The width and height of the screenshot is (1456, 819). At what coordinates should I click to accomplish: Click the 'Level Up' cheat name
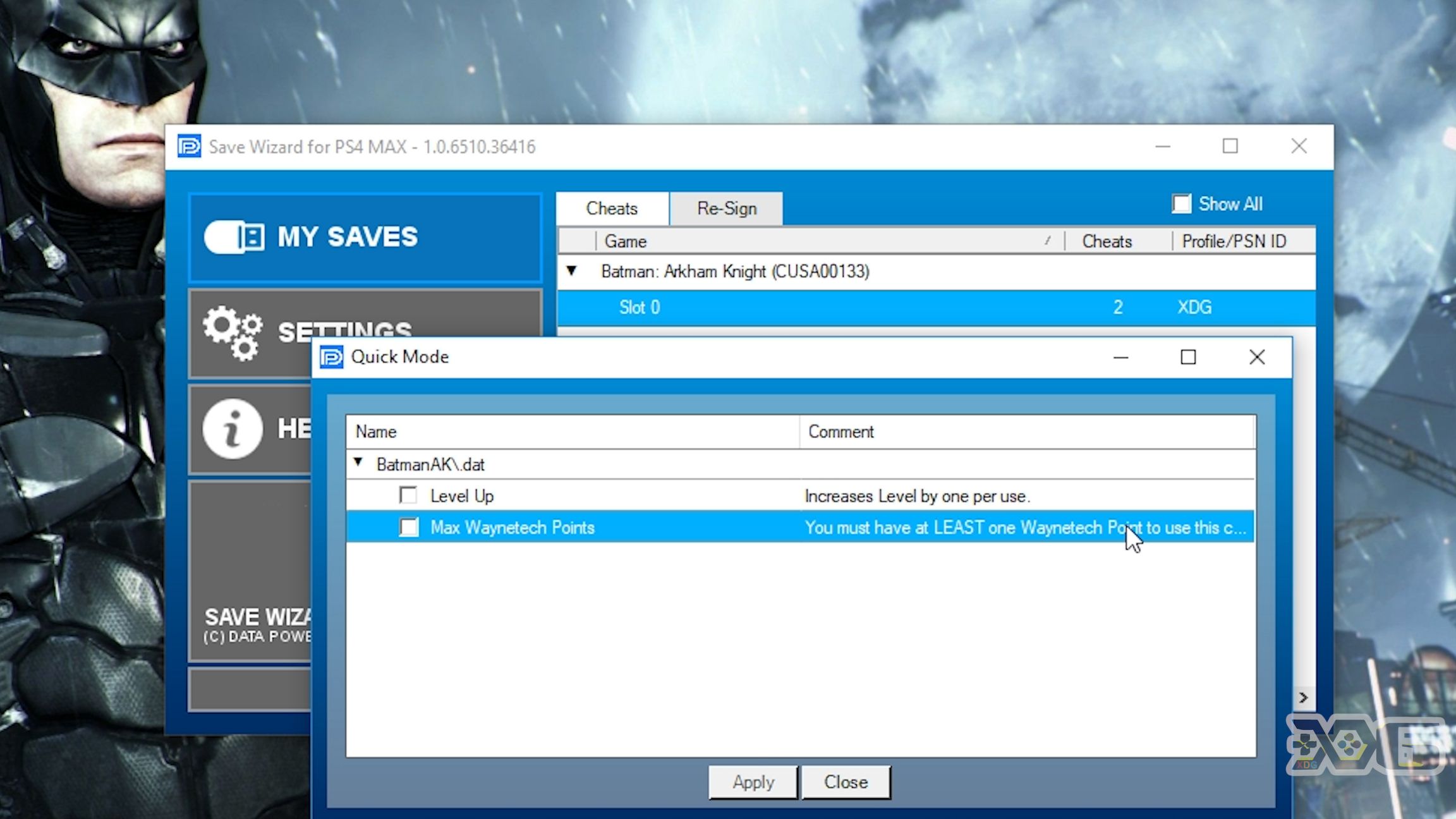[462, 496]
